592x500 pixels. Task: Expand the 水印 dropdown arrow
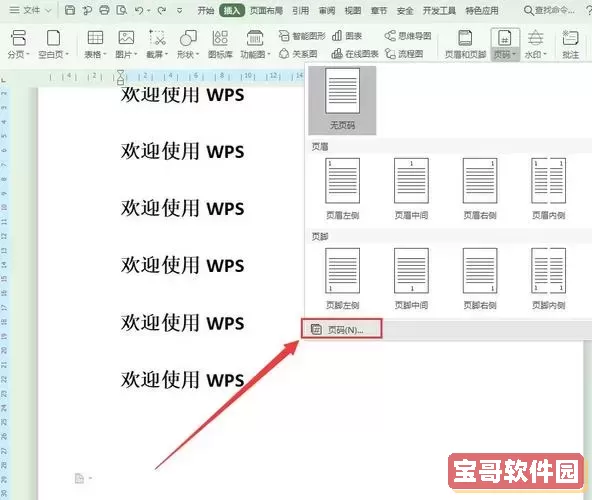(545, 54)
